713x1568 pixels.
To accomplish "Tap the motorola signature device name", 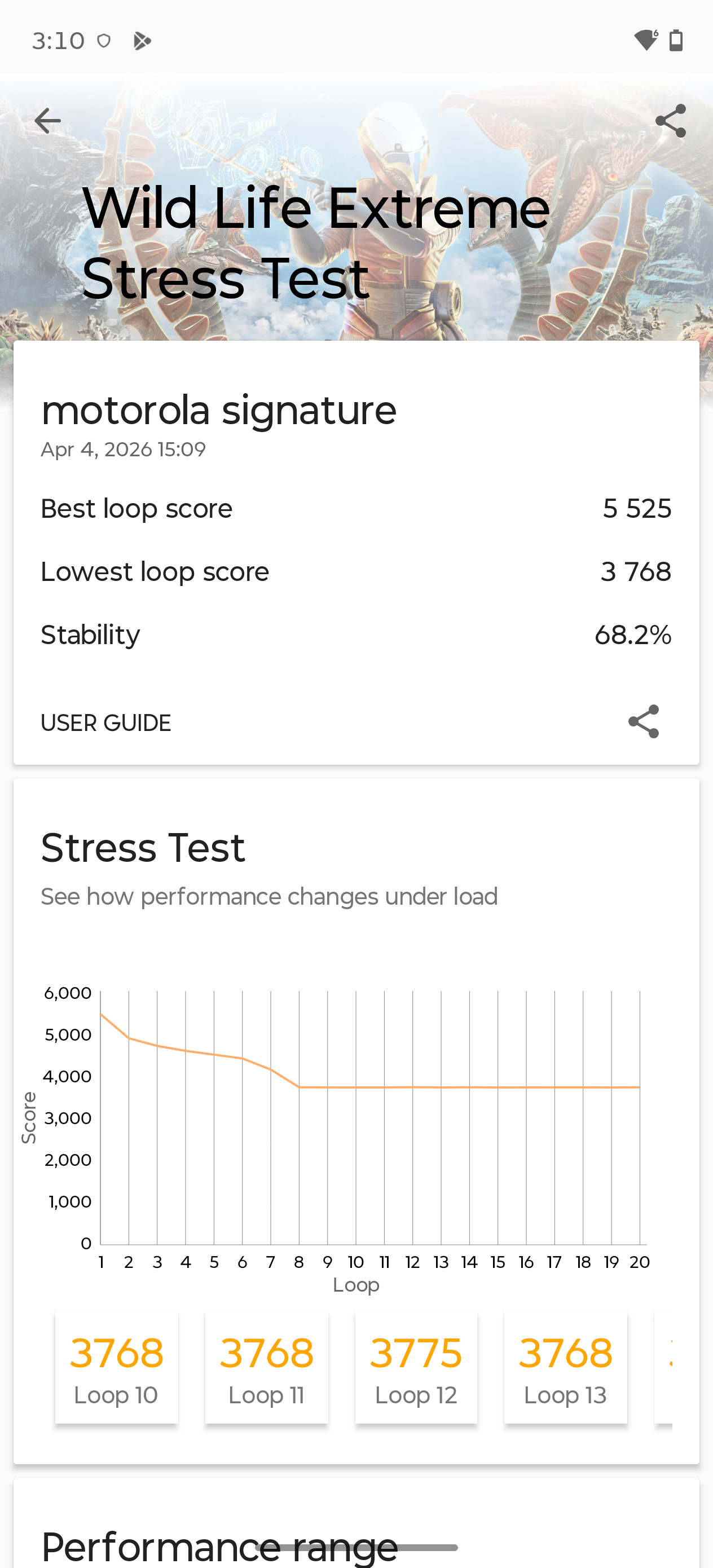I will pyautogui.click(x=219, y=410).
